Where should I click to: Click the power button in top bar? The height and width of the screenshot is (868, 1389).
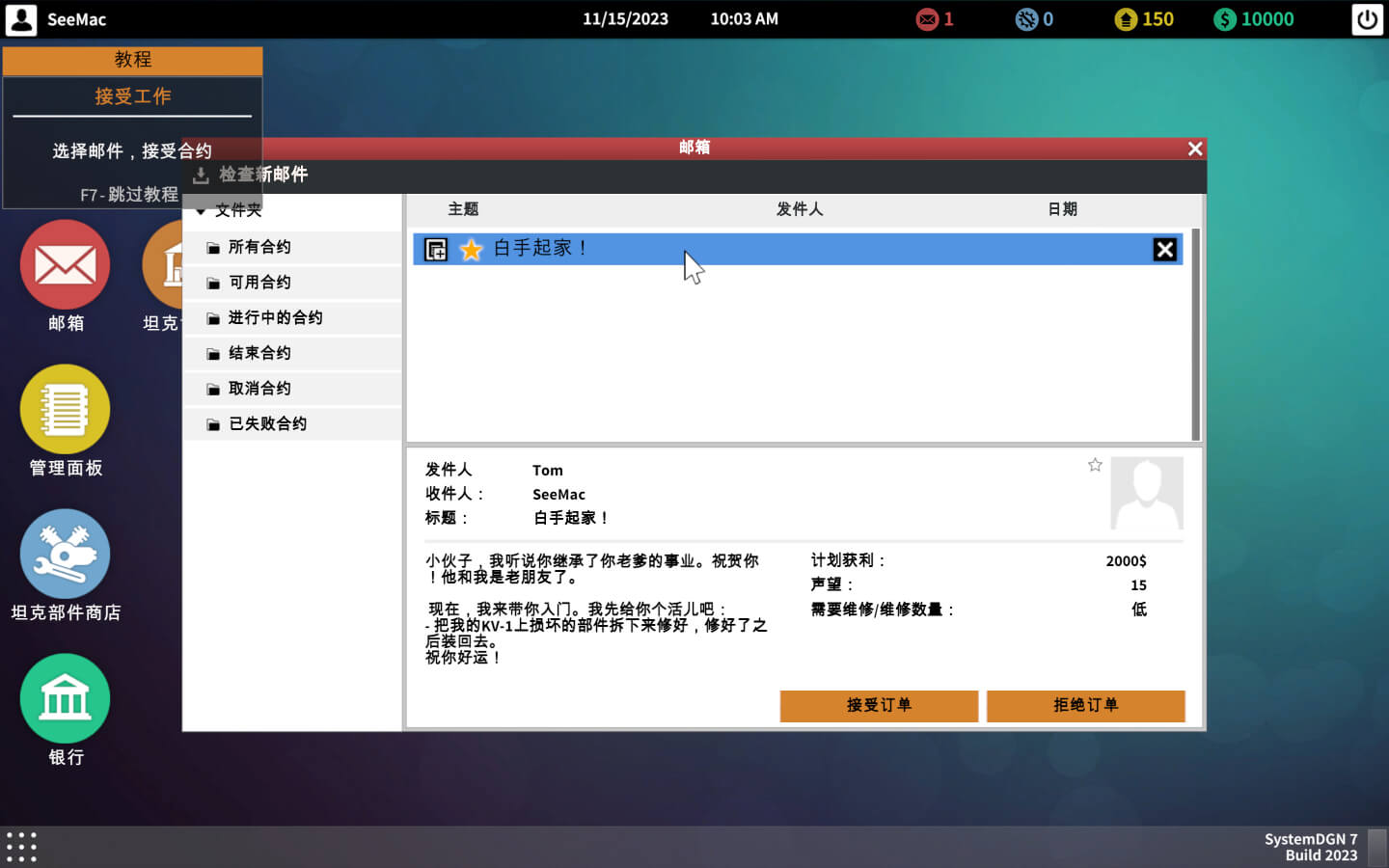[x=1367, y=19]
